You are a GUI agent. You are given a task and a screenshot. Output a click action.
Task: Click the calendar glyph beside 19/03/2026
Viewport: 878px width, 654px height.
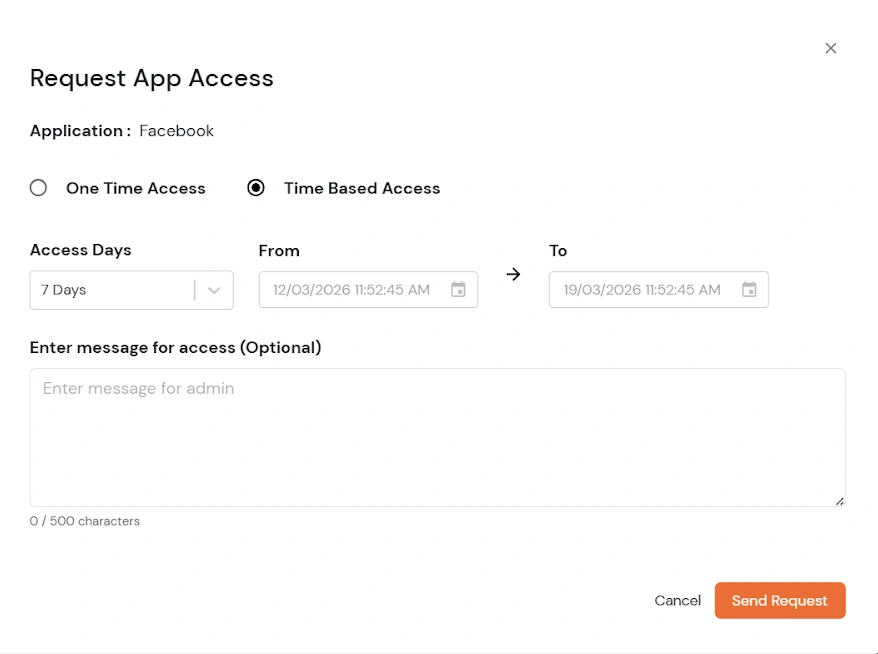[x=749, y=289]
